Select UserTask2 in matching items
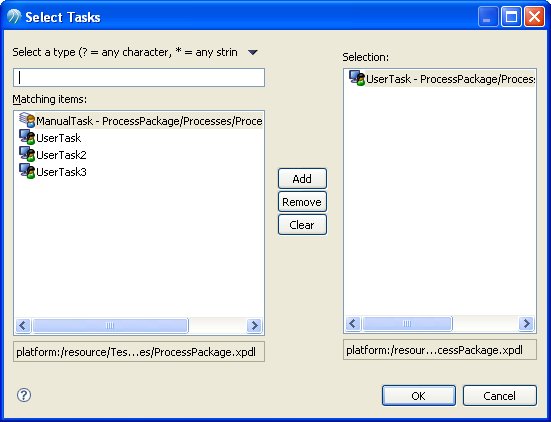The image size is (551, 422). [61, 155]
